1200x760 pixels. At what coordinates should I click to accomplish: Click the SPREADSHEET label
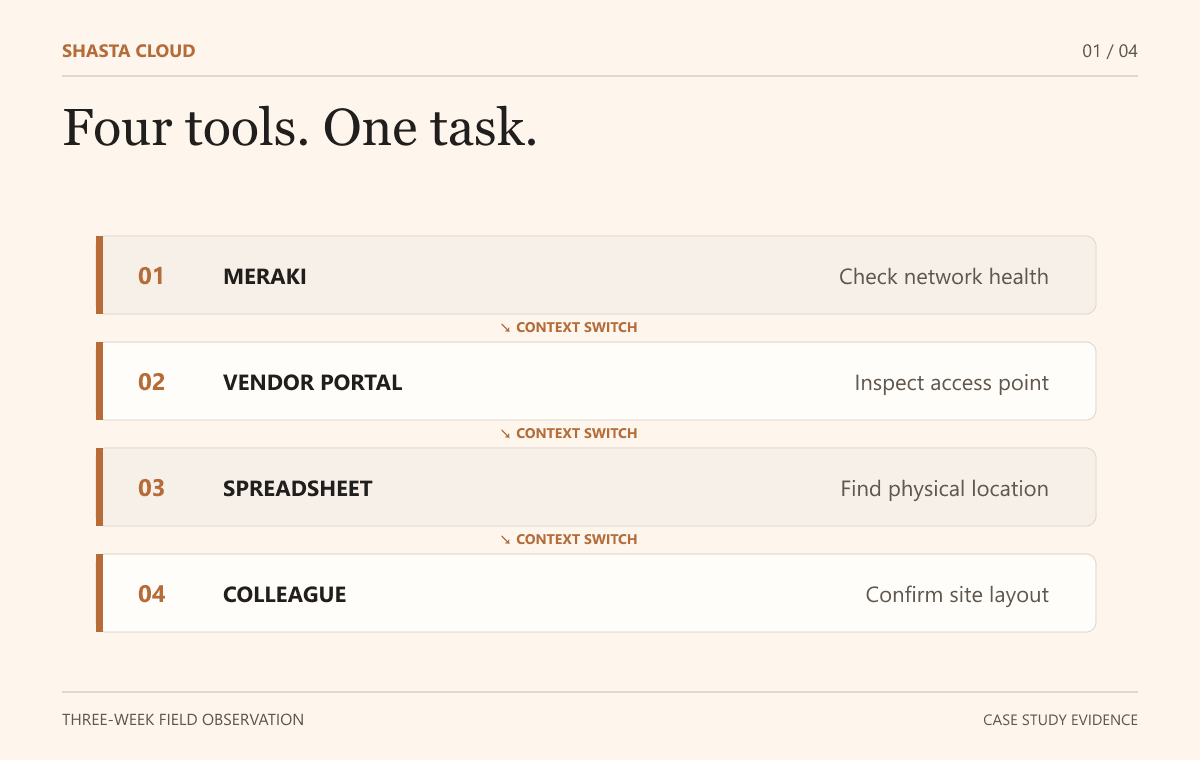pyautogui.click(x=298, y=488)
